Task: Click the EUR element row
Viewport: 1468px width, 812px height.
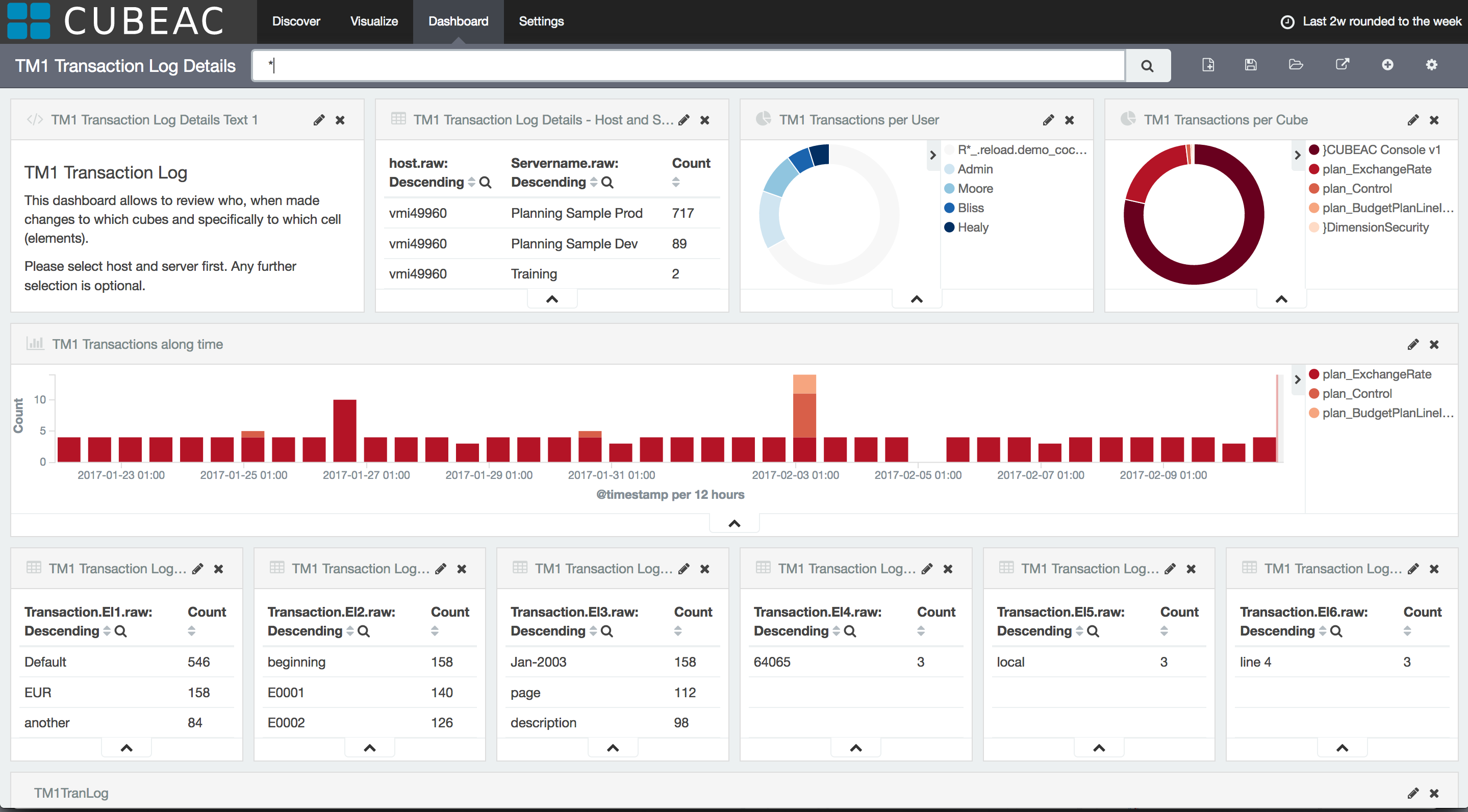Action: [126, 692]
